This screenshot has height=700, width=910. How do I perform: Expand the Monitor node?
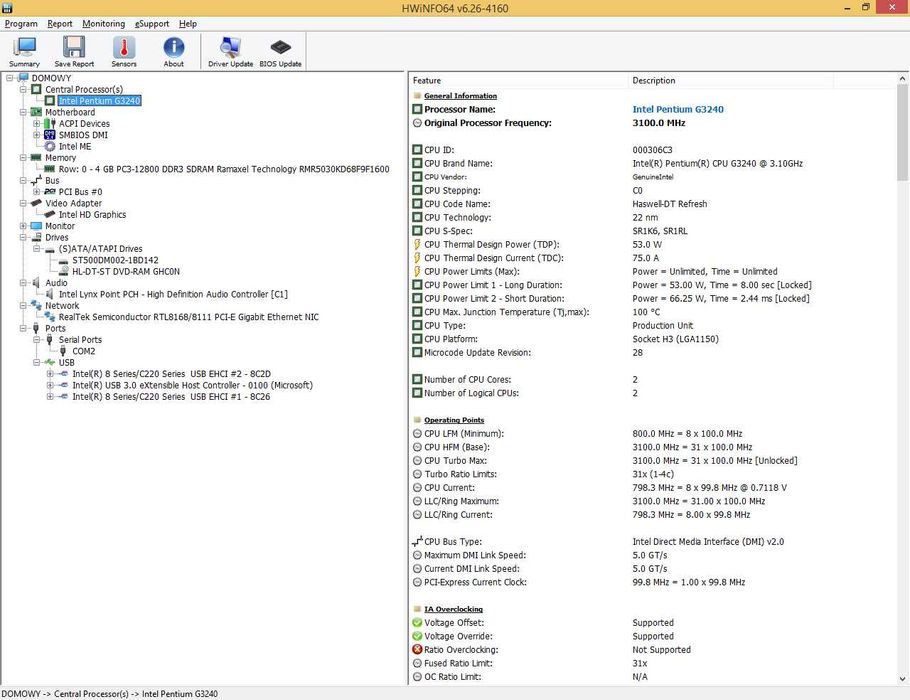[23, 226]
